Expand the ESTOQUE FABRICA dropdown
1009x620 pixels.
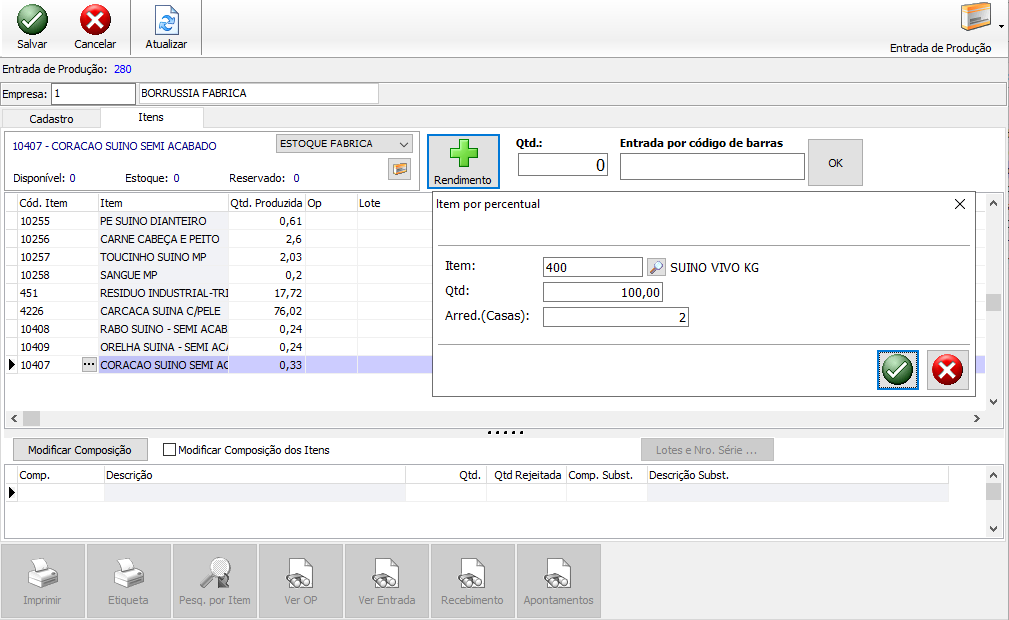pyautogui.click(x=403, y=144)
